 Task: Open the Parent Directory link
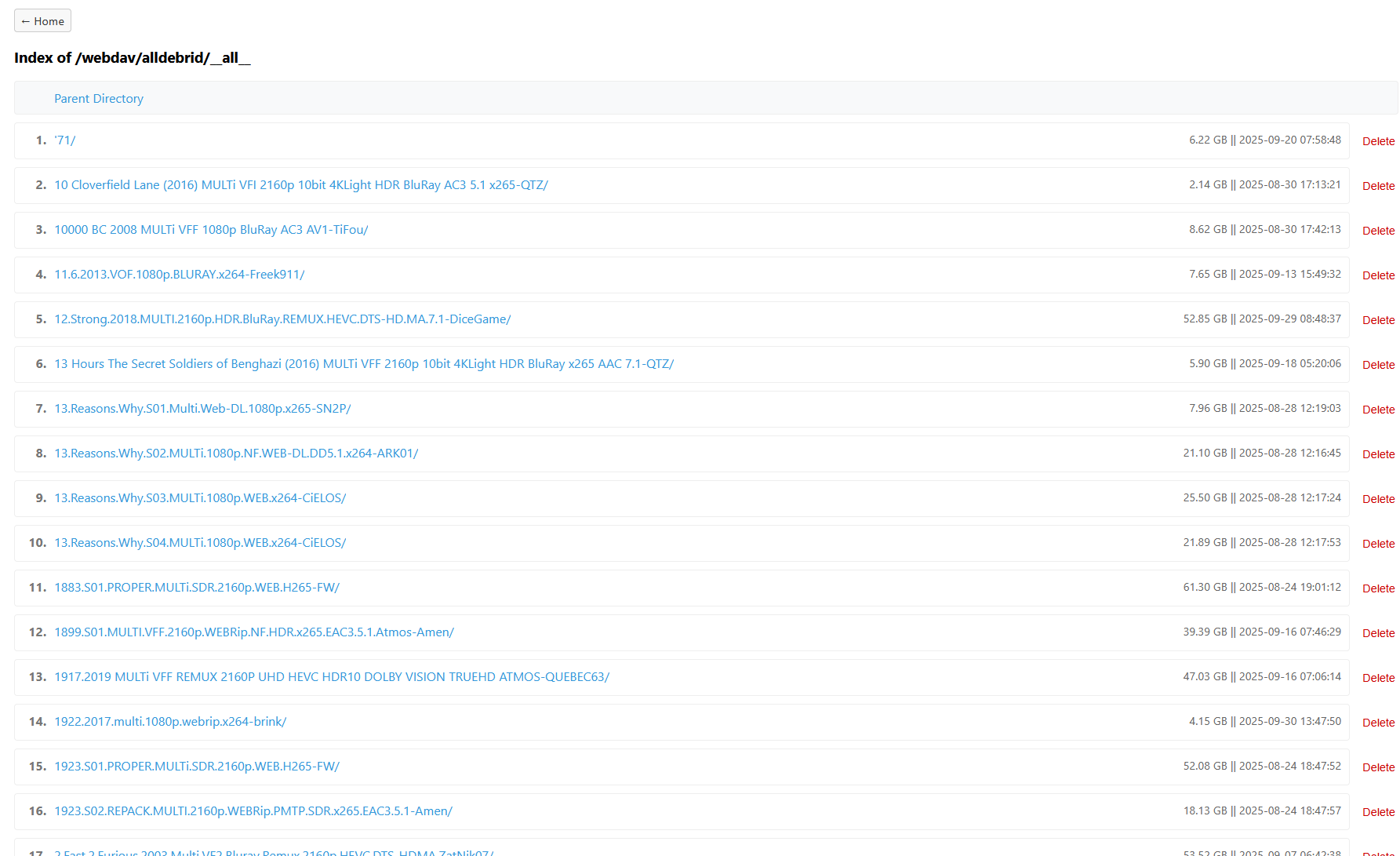pyautogui.click(x=99, y=99)
